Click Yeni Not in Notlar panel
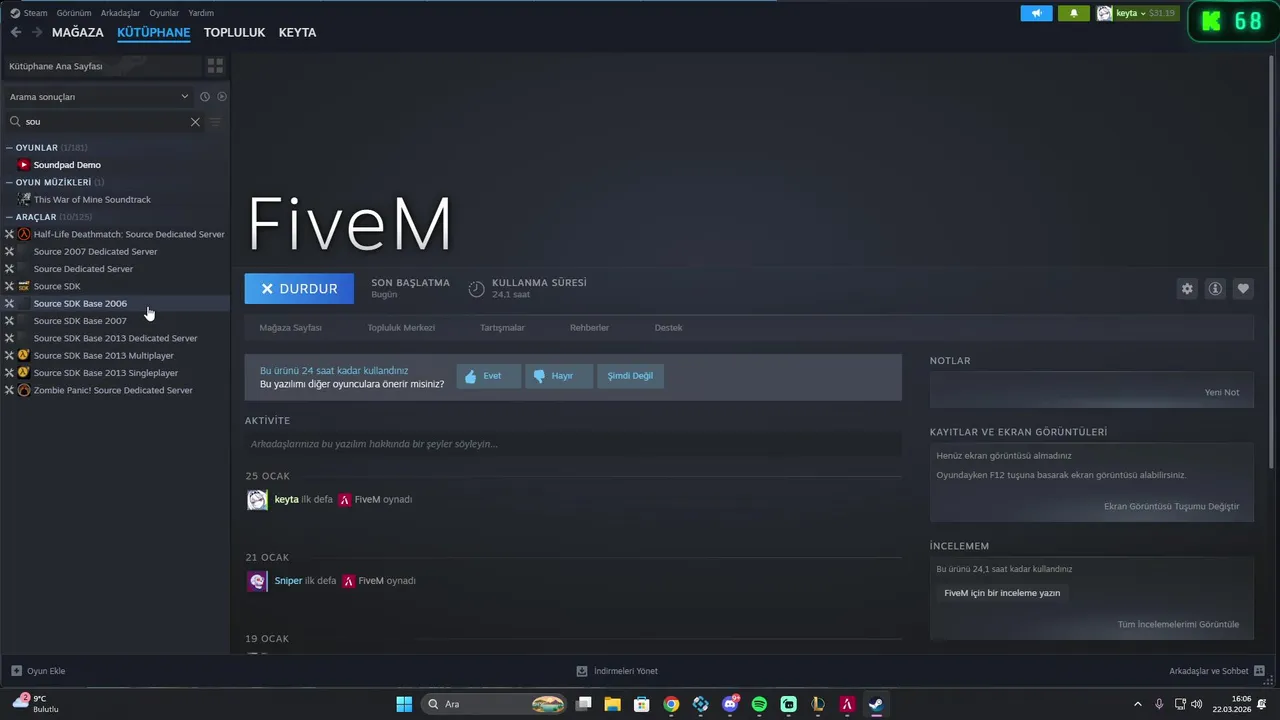Screen dimensions: 1280x720 tap(1222, 392)
